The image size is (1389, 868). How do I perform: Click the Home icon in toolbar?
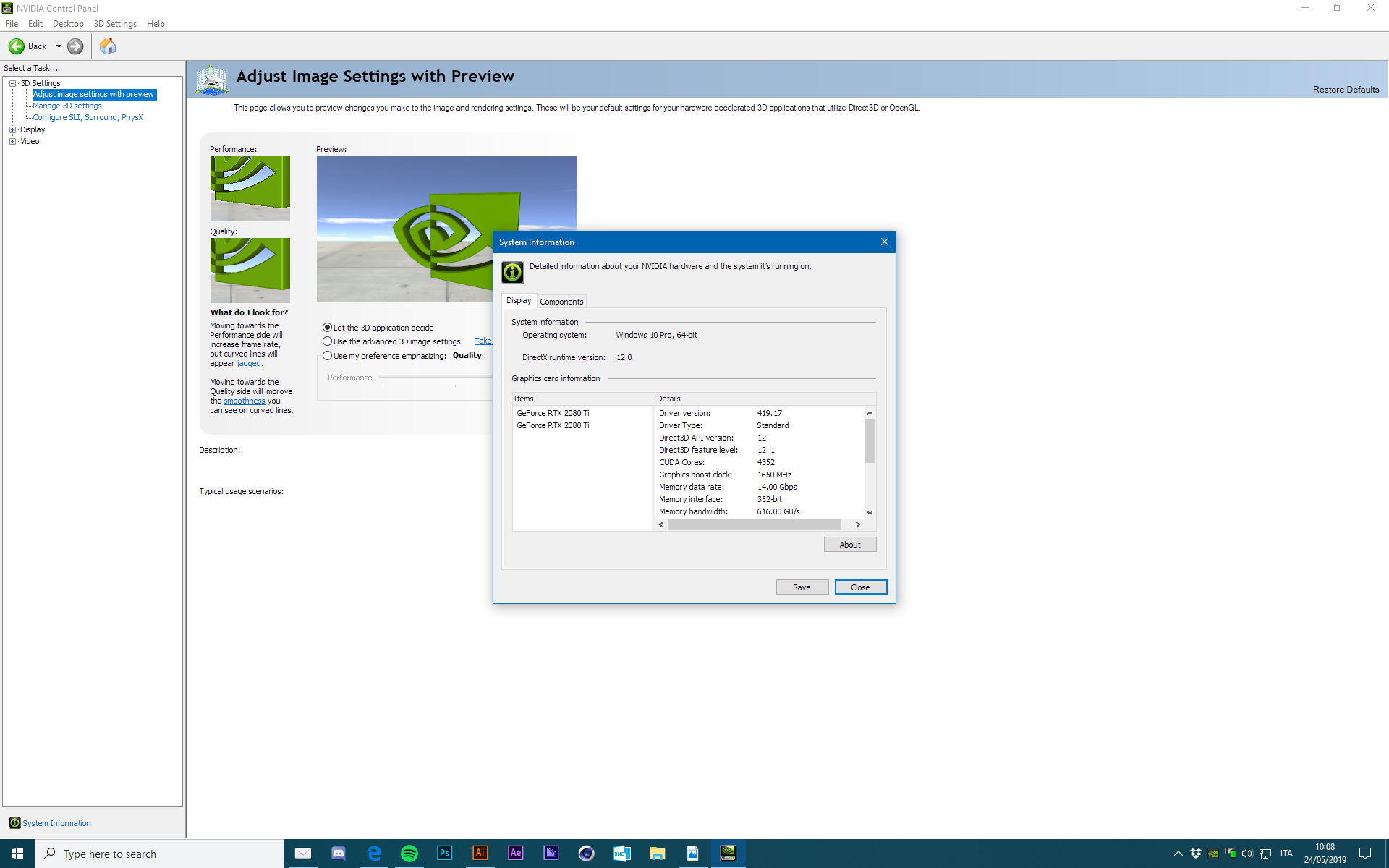[108, 46]
